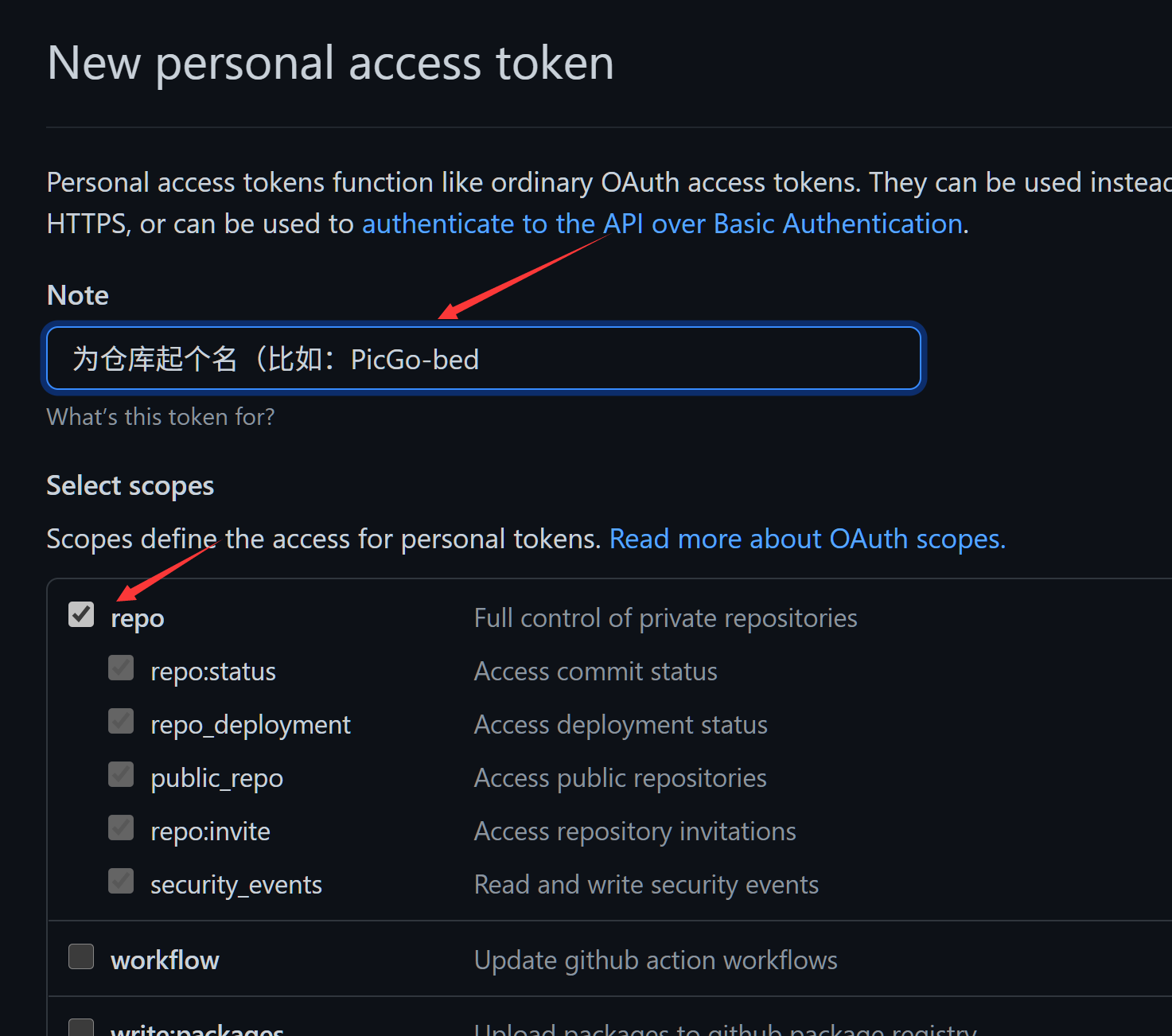The image size is (1172, 1036).
Task: Toggle the repo:status checkbox
Action: 121,668
